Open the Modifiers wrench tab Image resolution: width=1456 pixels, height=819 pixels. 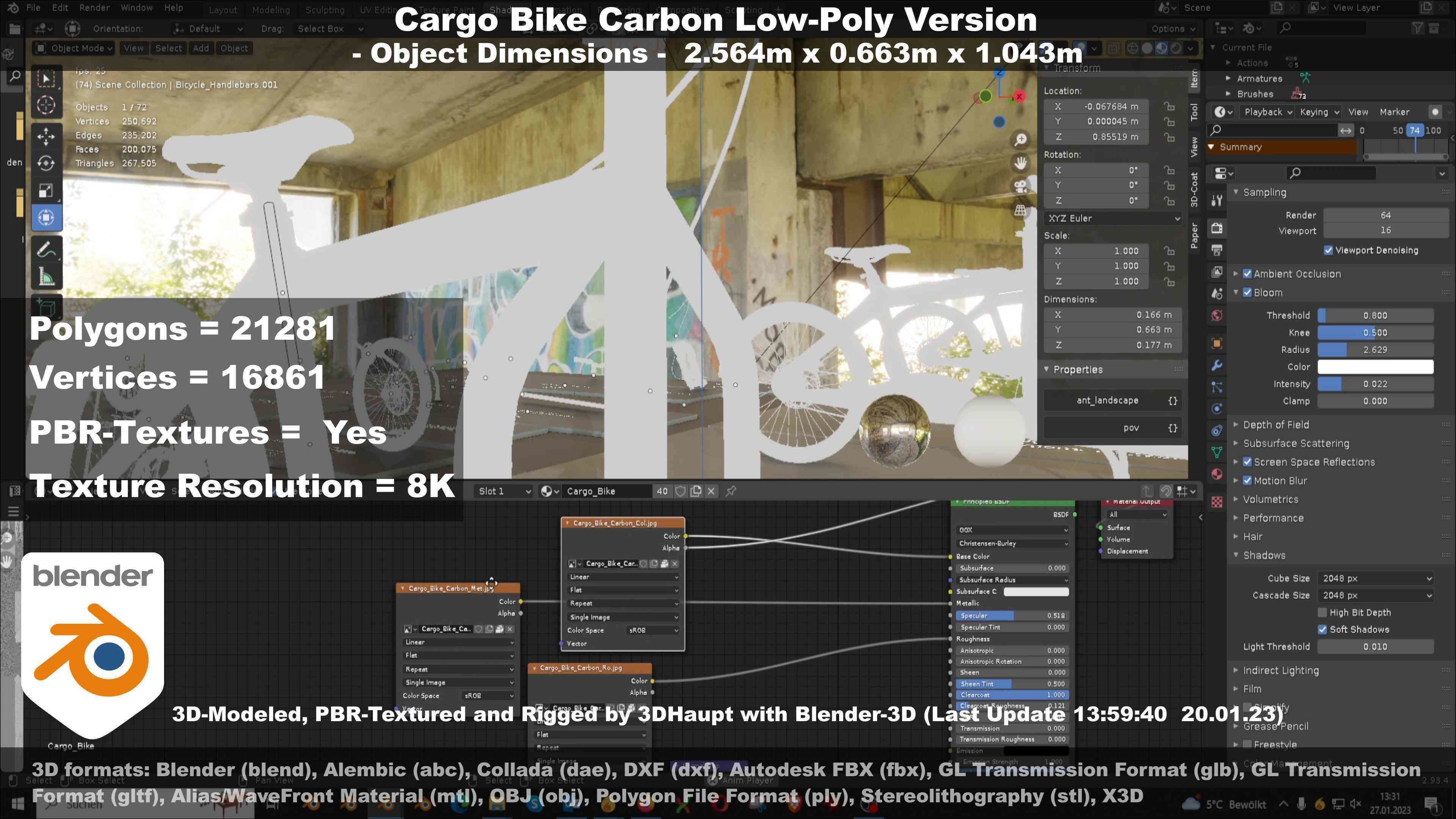click(x=1217, y=365)
